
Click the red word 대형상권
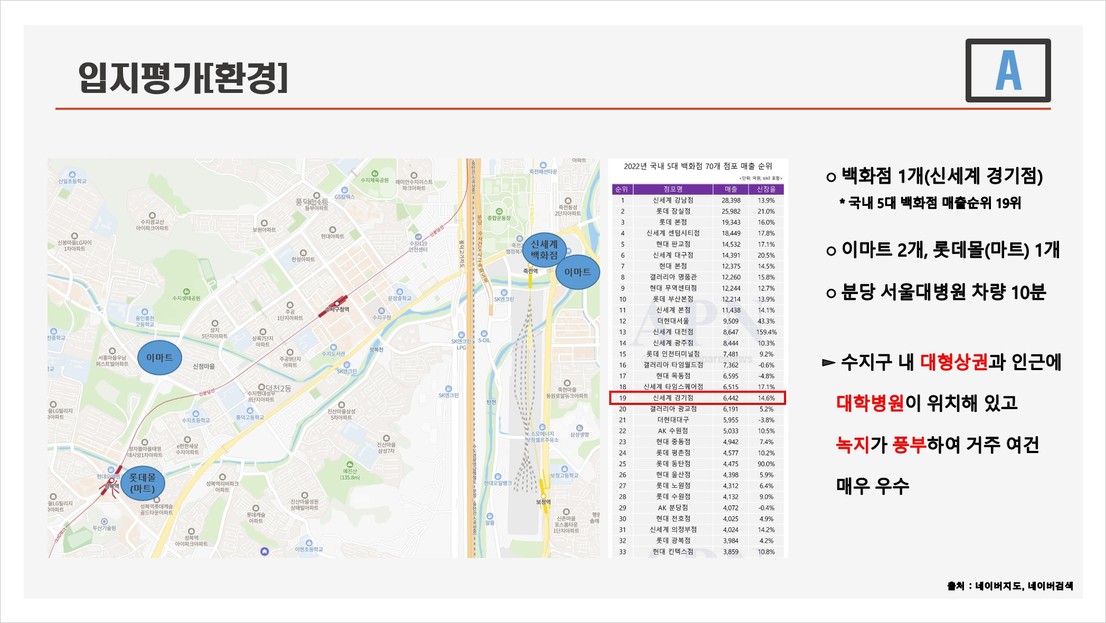pyautogui.click(x=954, y=362)
